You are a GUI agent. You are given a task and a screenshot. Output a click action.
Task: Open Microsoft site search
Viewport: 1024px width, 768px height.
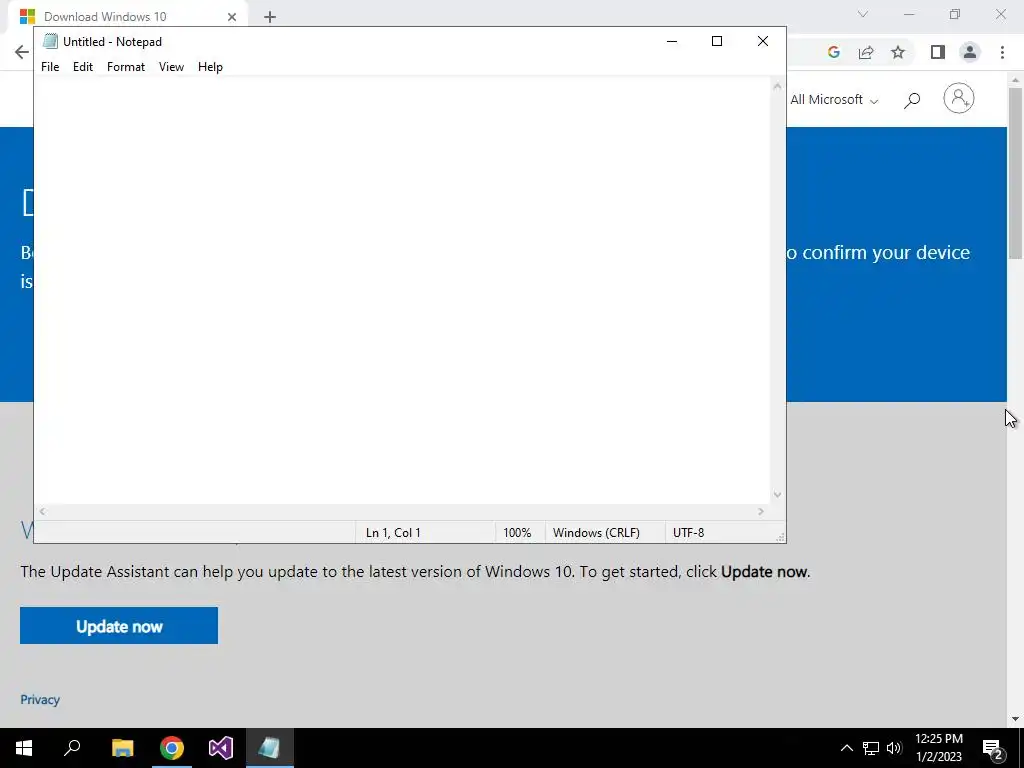(912, 100)
